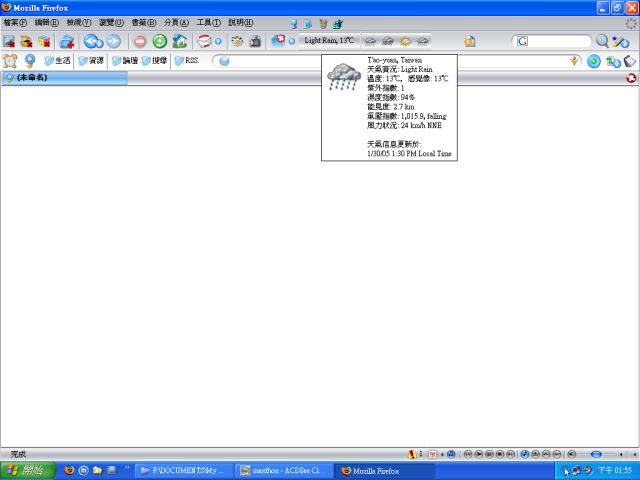
Task: Open the 說明(H) menu
Action: pyautogui.click(x=240, y=23)
